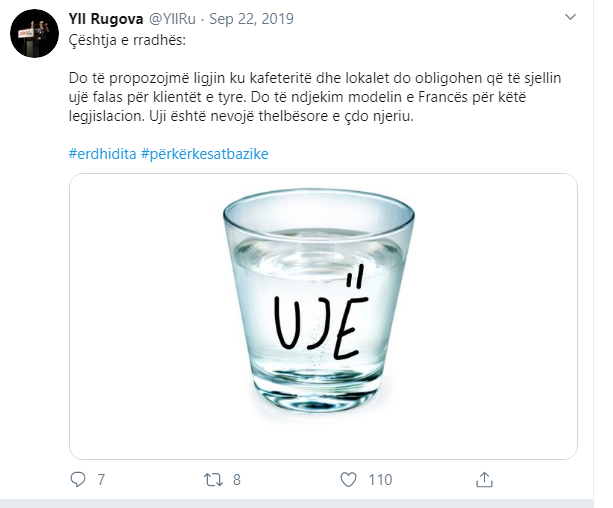Open Yll Rugova's profile picture
This screenshot has height=508, width=613.
[32, 35]
